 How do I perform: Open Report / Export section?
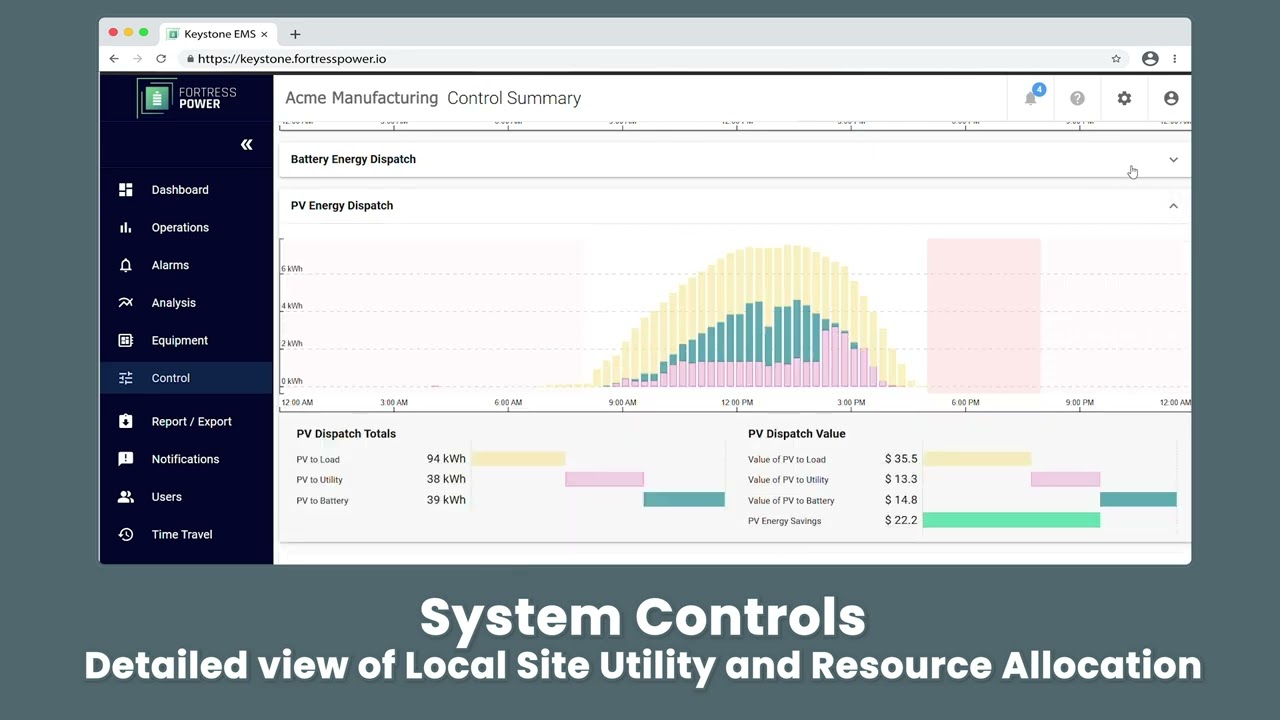tap(191, 422)
